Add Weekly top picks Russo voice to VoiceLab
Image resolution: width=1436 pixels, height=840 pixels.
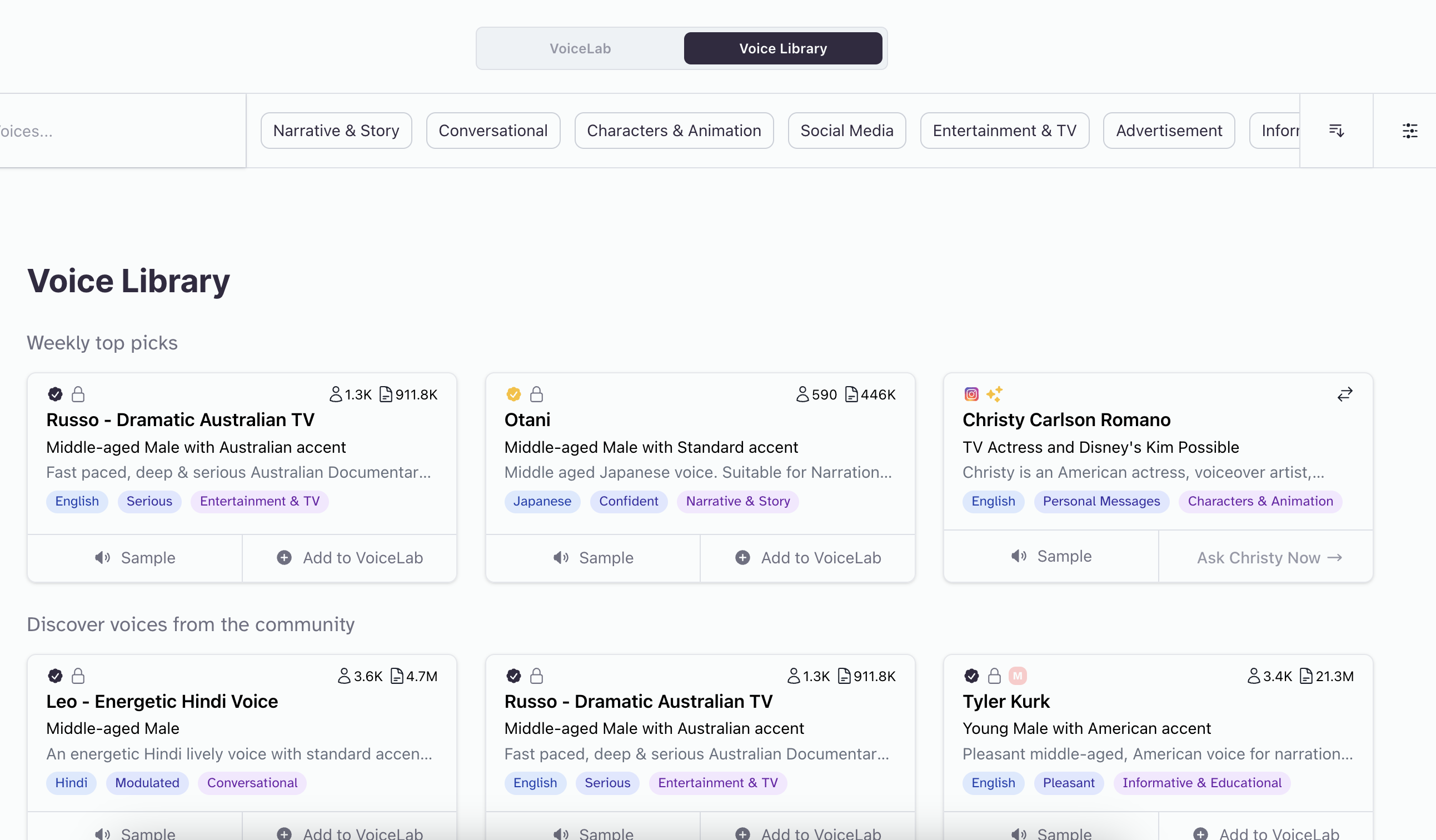350,558
